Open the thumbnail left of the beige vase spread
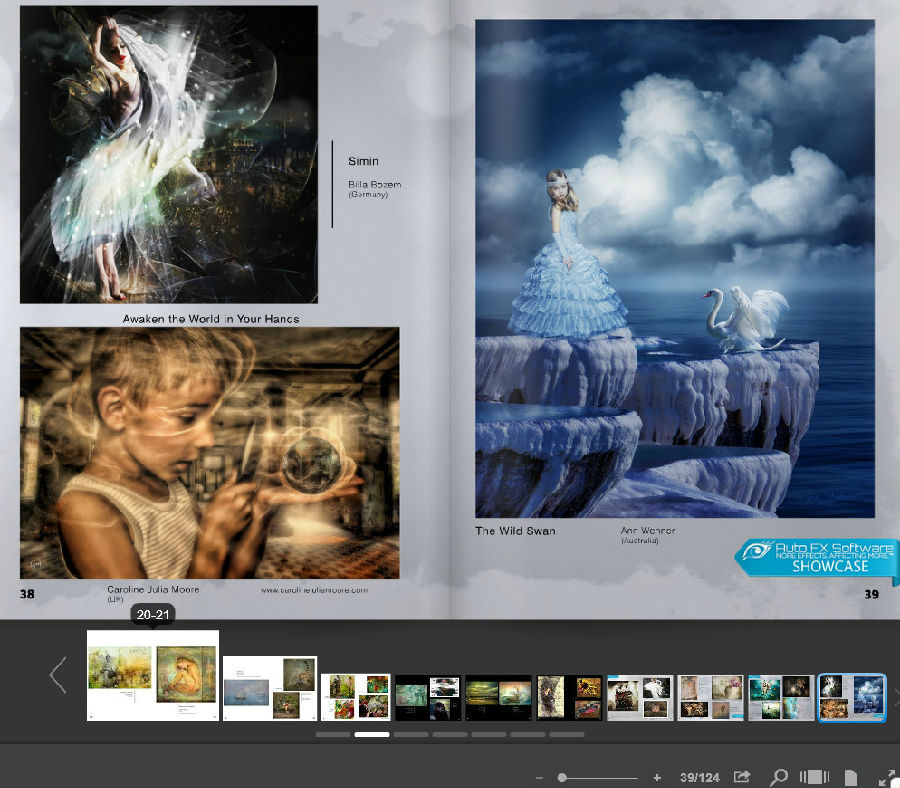This screenshot has width=900, height=788. coord(639,697)
